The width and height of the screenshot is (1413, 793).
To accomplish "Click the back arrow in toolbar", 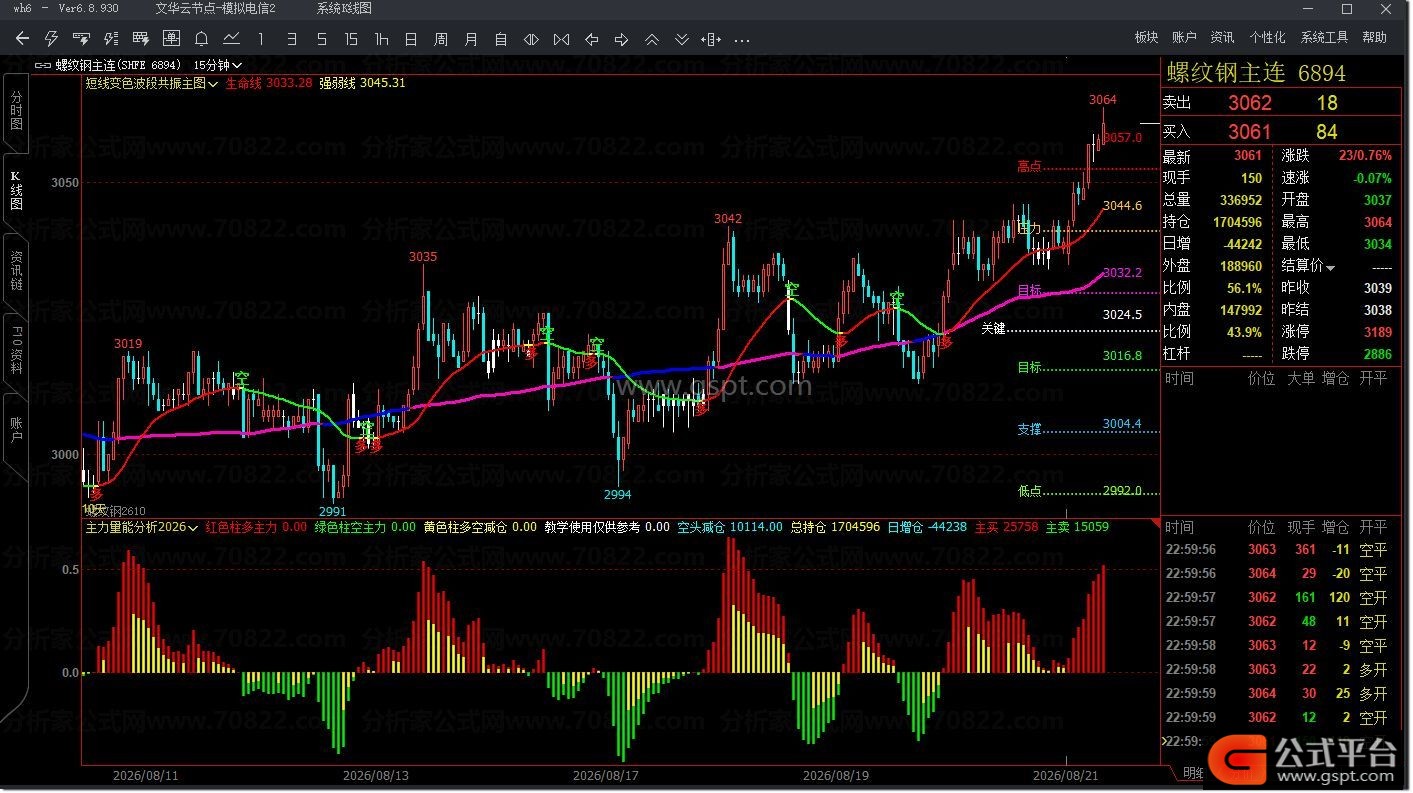I will 22,39.
